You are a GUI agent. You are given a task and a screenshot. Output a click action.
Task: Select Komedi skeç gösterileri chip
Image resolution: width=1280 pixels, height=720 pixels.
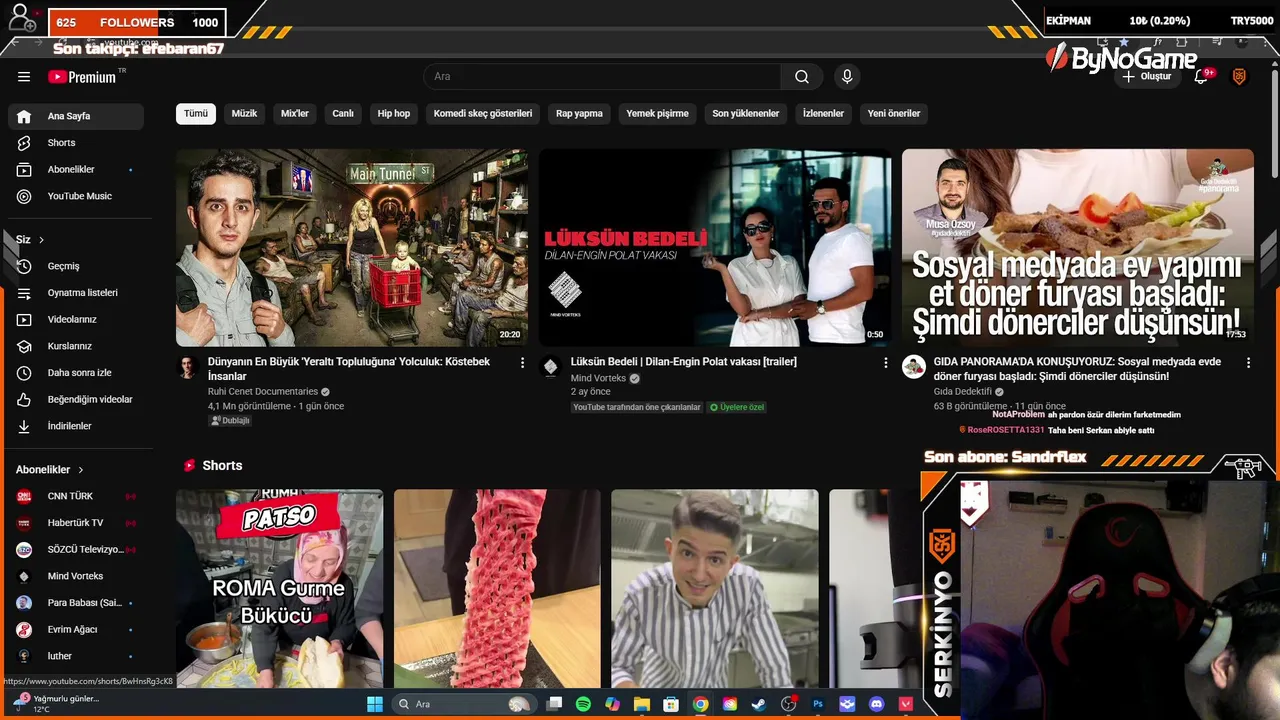click(483, 114)
